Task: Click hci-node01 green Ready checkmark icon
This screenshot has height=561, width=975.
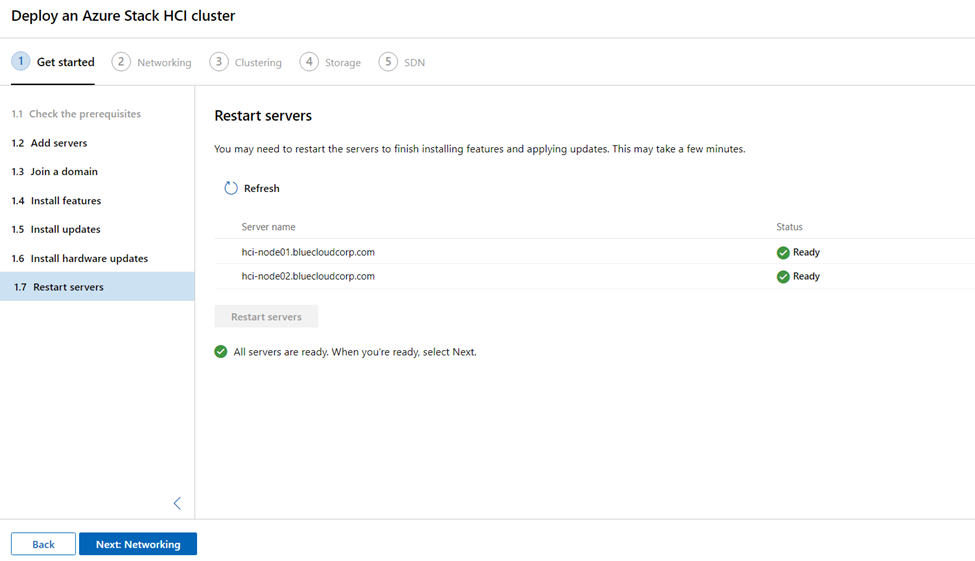Action: pyautogui.click(x=783, y=253)
